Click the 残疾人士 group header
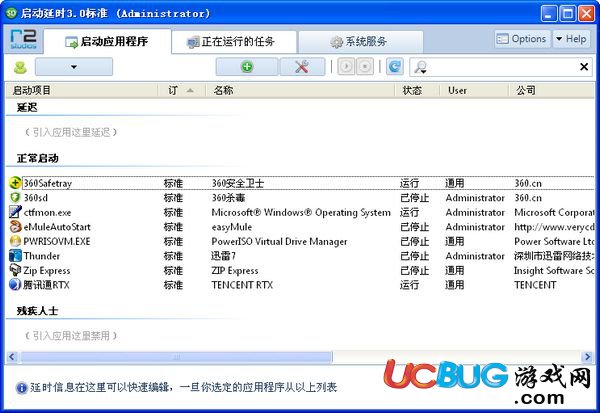 click(x=38, y=311)
